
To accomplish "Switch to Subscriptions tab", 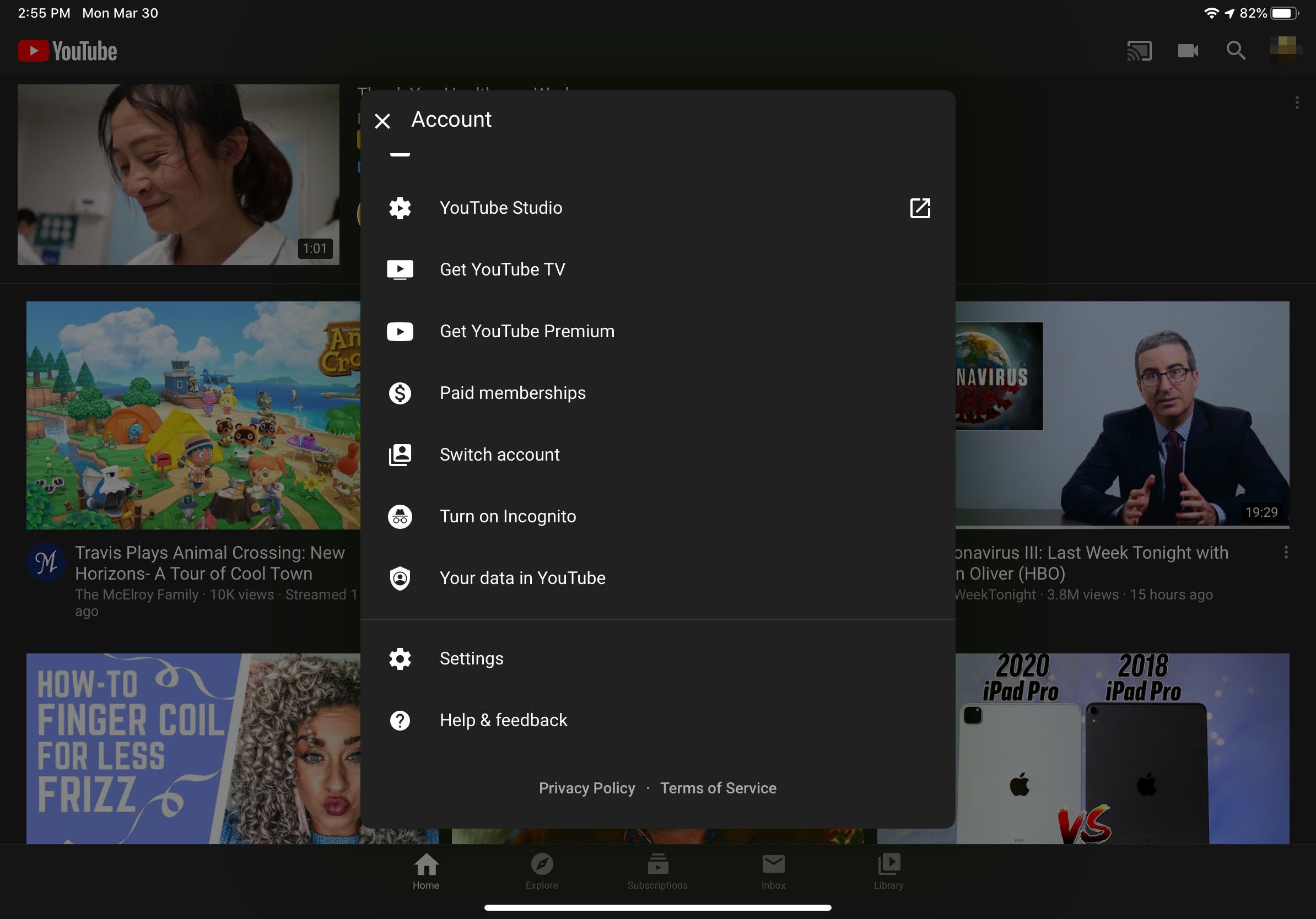I will pos(657,872).
